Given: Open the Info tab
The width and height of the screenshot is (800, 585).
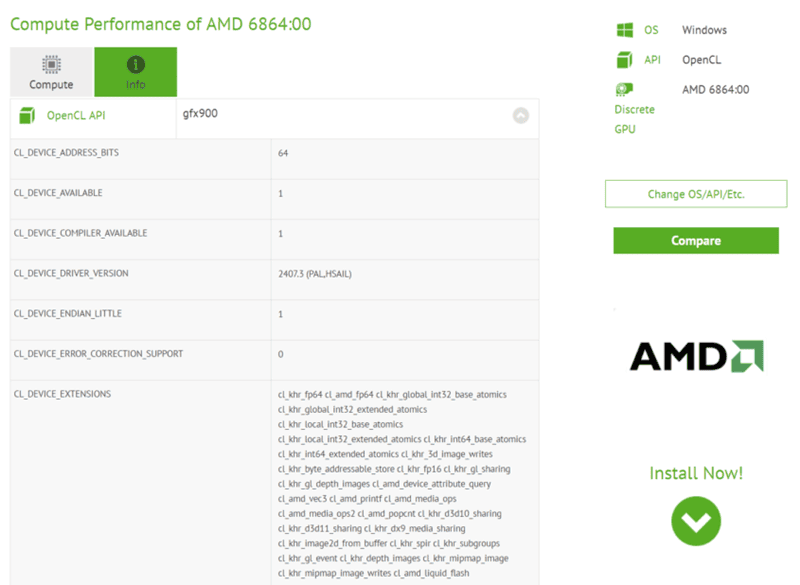Looking at the screenshot, I should tap(135, 73).
